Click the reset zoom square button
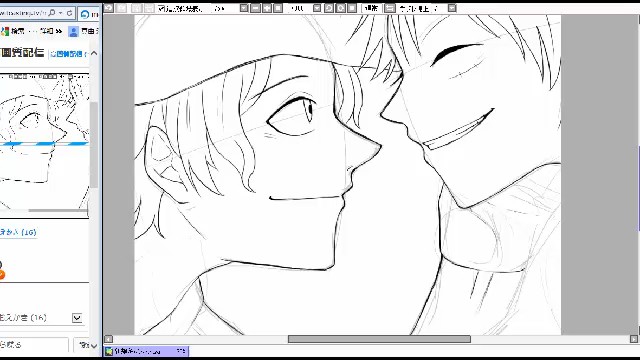Image resolution: width=640 pixels, height=360 pixels. click(278, 8)
